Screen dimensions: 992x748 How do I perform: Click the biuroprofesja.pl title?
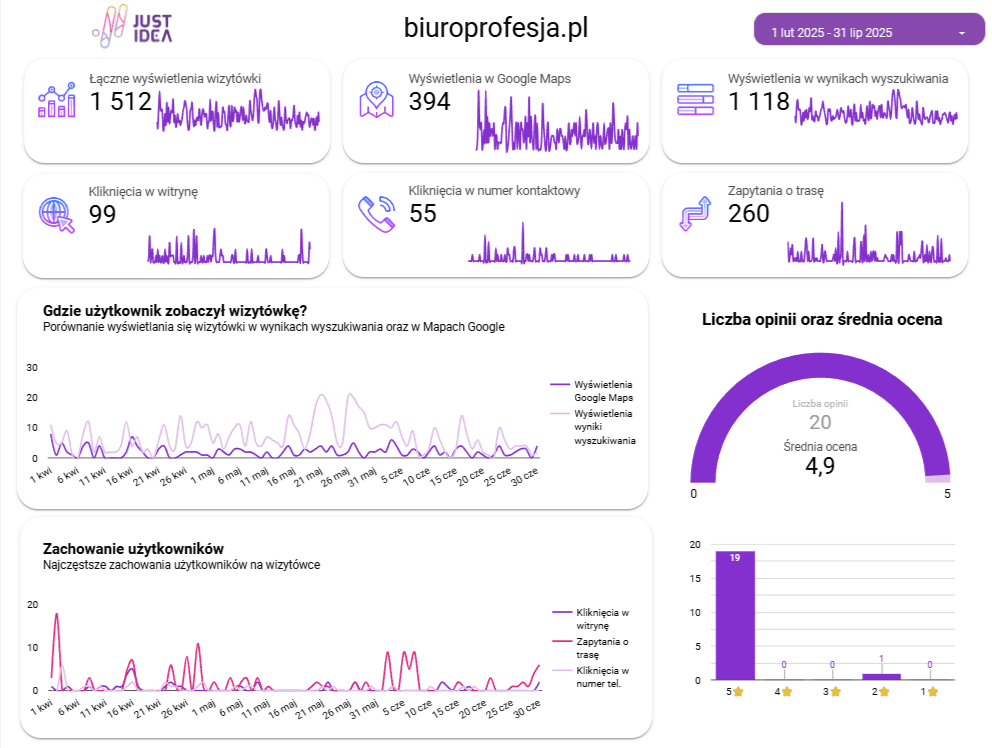pyautogui.click(x=496, y=28)
